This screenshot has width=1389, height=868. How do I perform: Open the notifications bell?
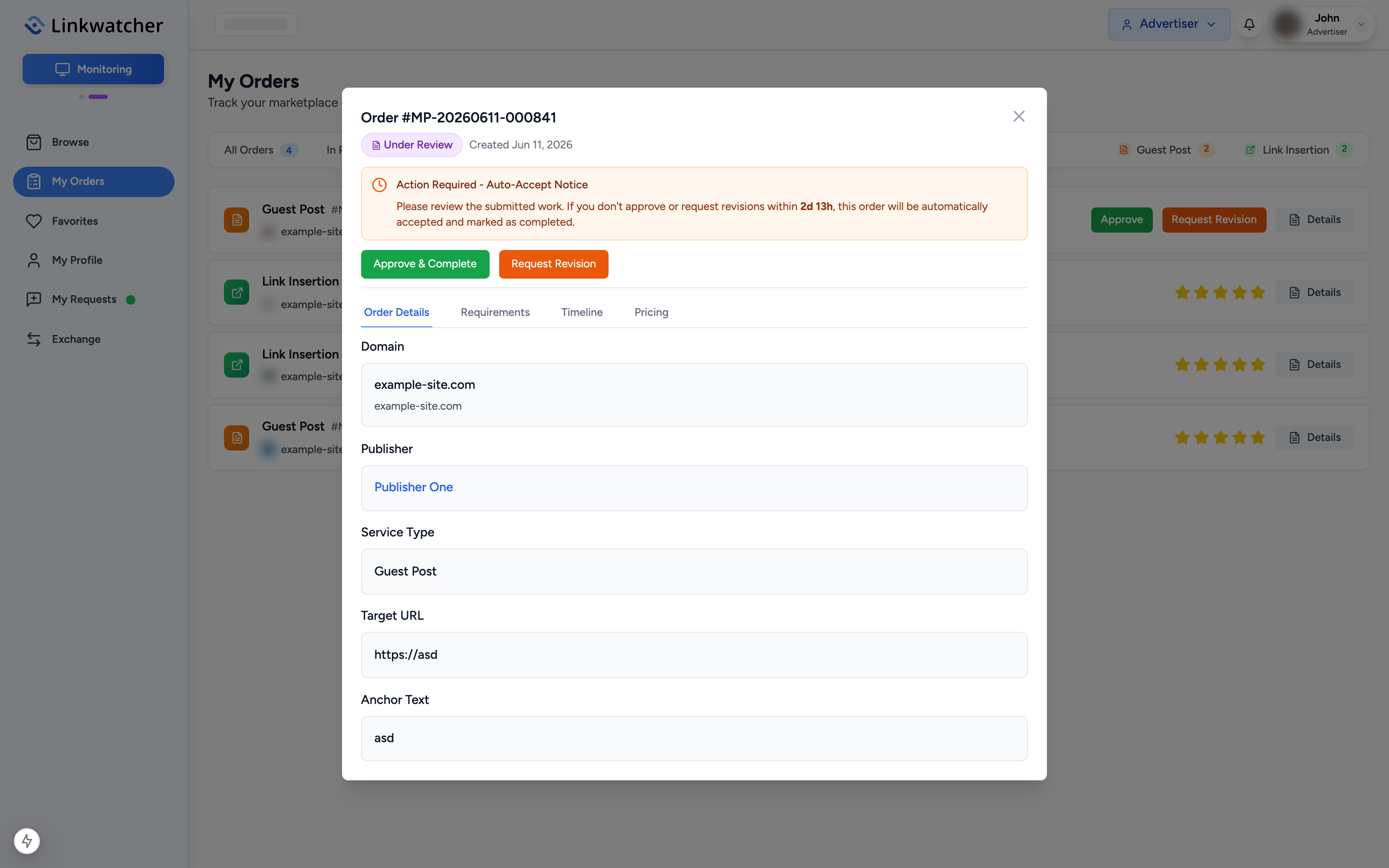[x=1249, y=24]
